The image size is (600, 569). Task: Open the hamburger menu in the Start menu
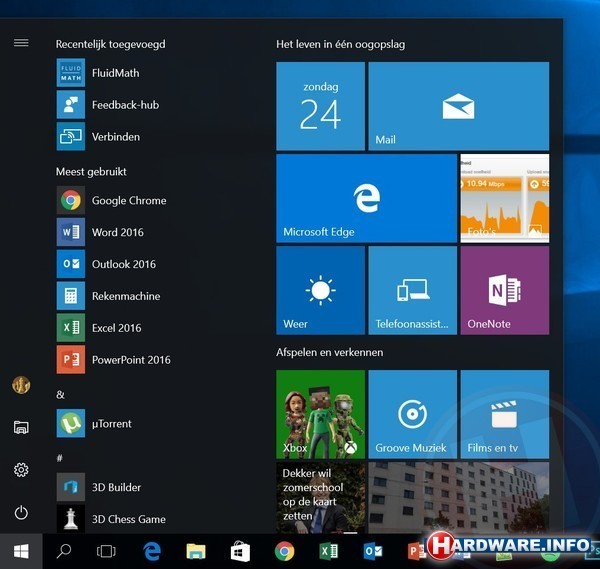point(21,43)
